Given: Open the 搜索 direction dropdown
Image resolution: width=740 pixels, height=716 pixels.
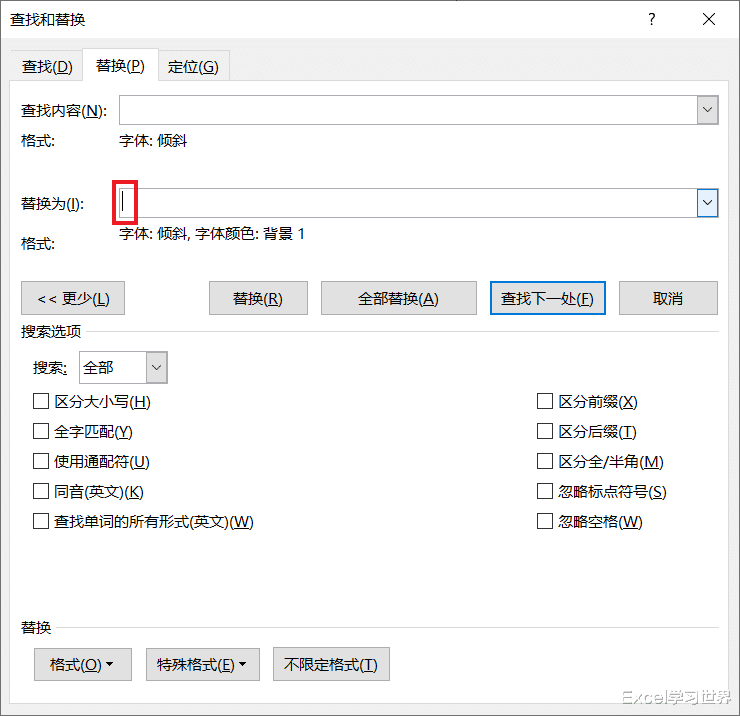Looking at the screenshot, I should [x=157, y=367].
